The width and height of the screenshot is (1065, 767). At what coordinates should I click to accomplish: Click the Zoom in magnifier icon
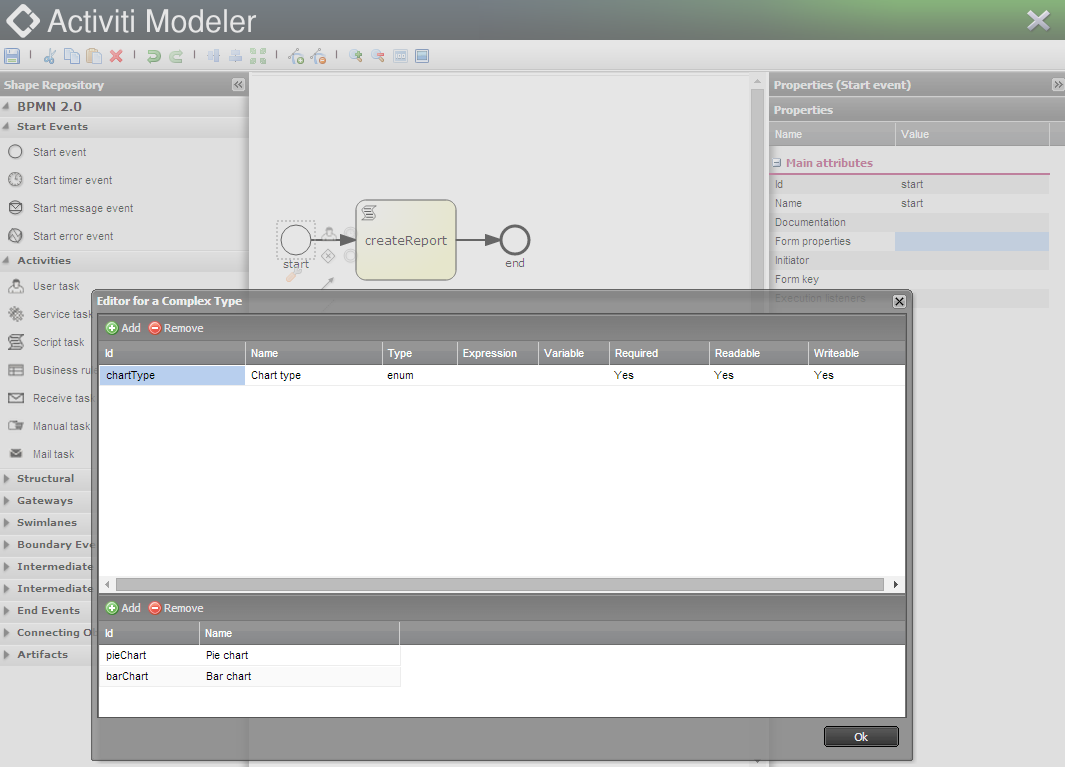(355, 56)
